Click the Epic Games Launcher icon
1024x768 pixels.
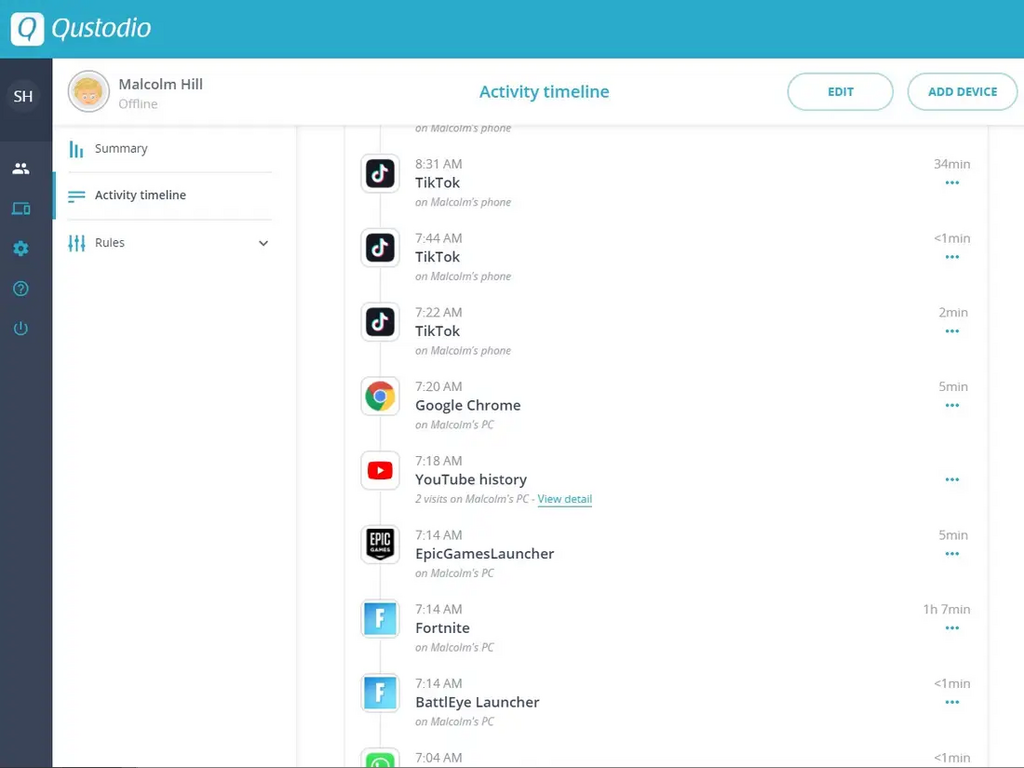(x=380, y=545)
